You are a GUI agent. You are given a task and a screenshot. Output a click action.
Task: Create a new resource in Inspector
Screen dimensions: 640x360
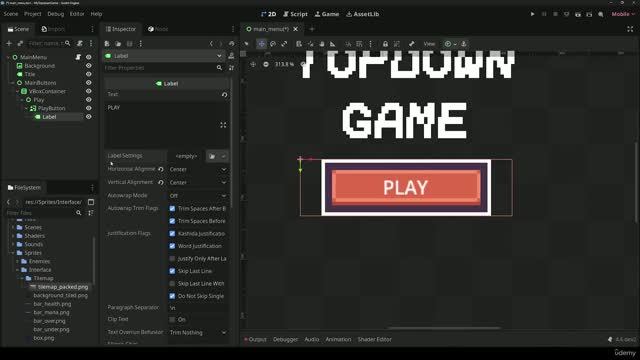[107, 43]
